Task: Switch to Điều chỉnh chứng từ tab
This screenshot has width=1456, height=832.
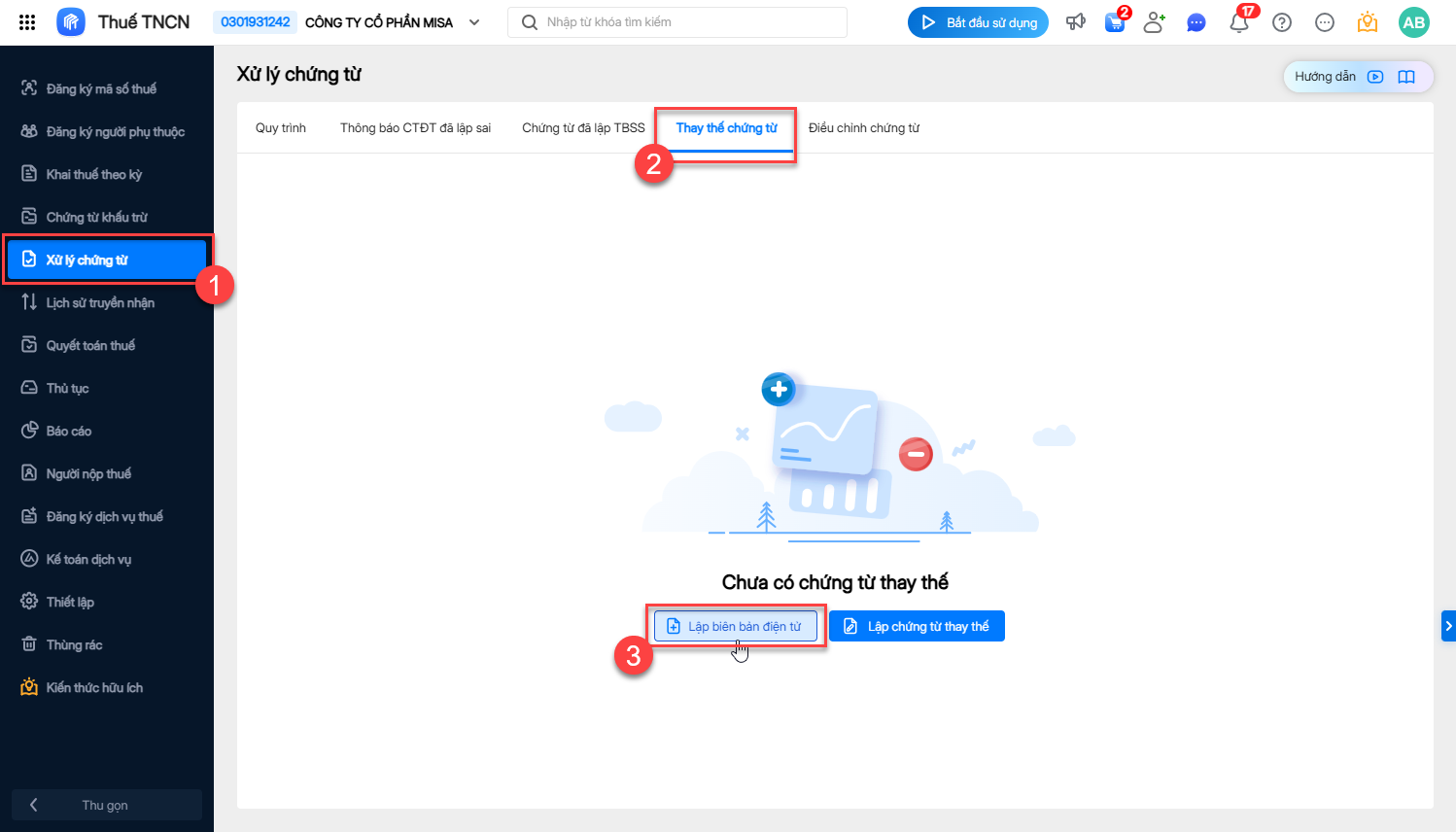Action: coord(864,128)
